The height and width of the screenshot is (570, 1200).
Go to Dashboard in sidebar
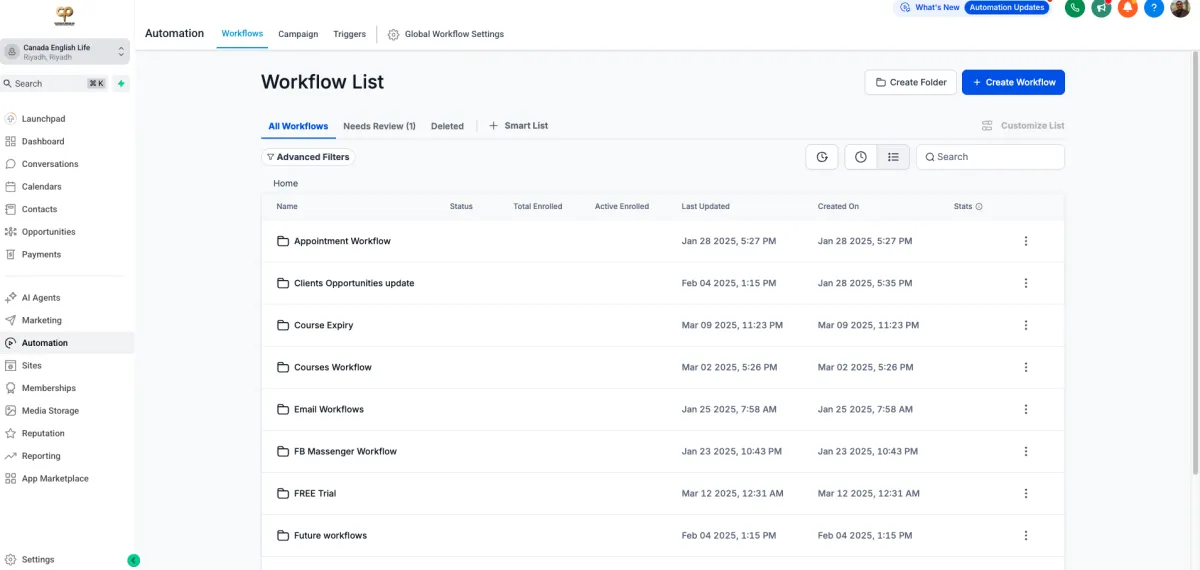point(43,141)
